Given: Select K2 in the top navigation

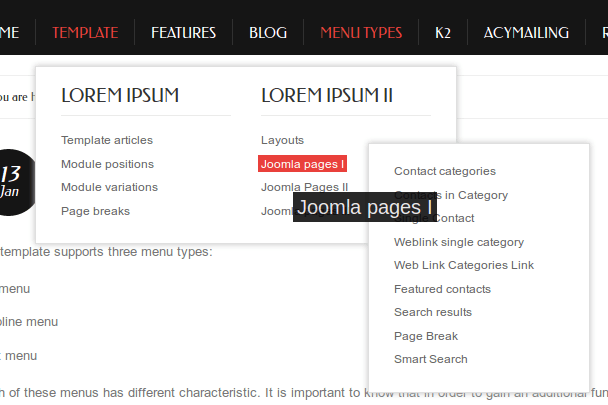Looking at the screenshot, I should click(443, 33).
